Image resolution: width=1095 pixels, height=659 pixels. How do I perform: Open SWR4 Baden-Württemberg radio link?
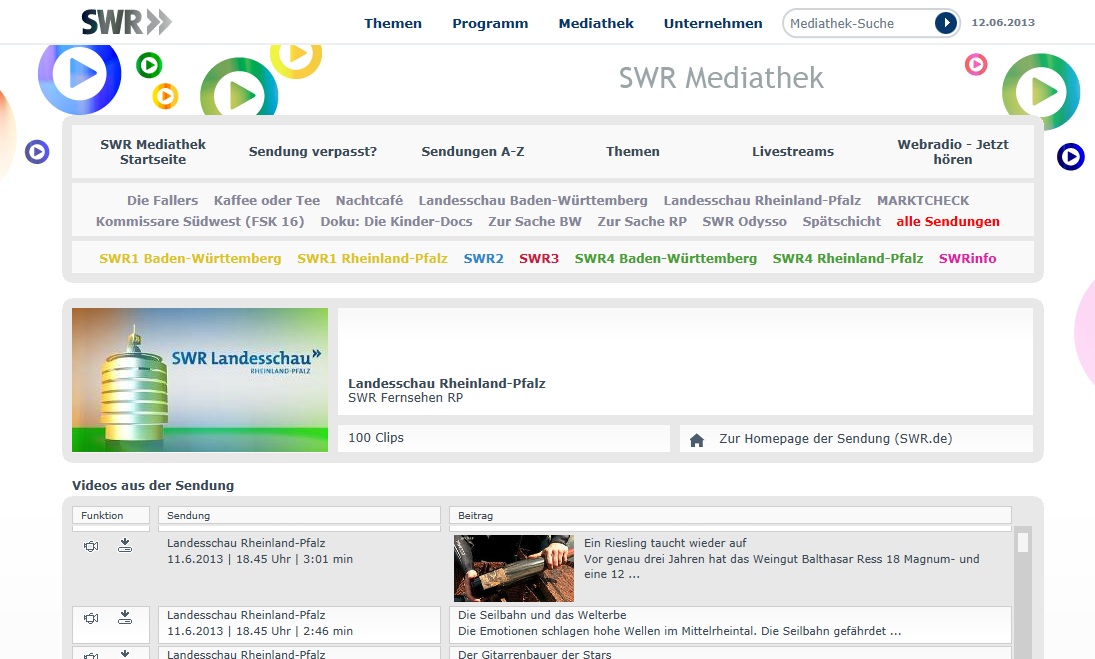[666, 258]
